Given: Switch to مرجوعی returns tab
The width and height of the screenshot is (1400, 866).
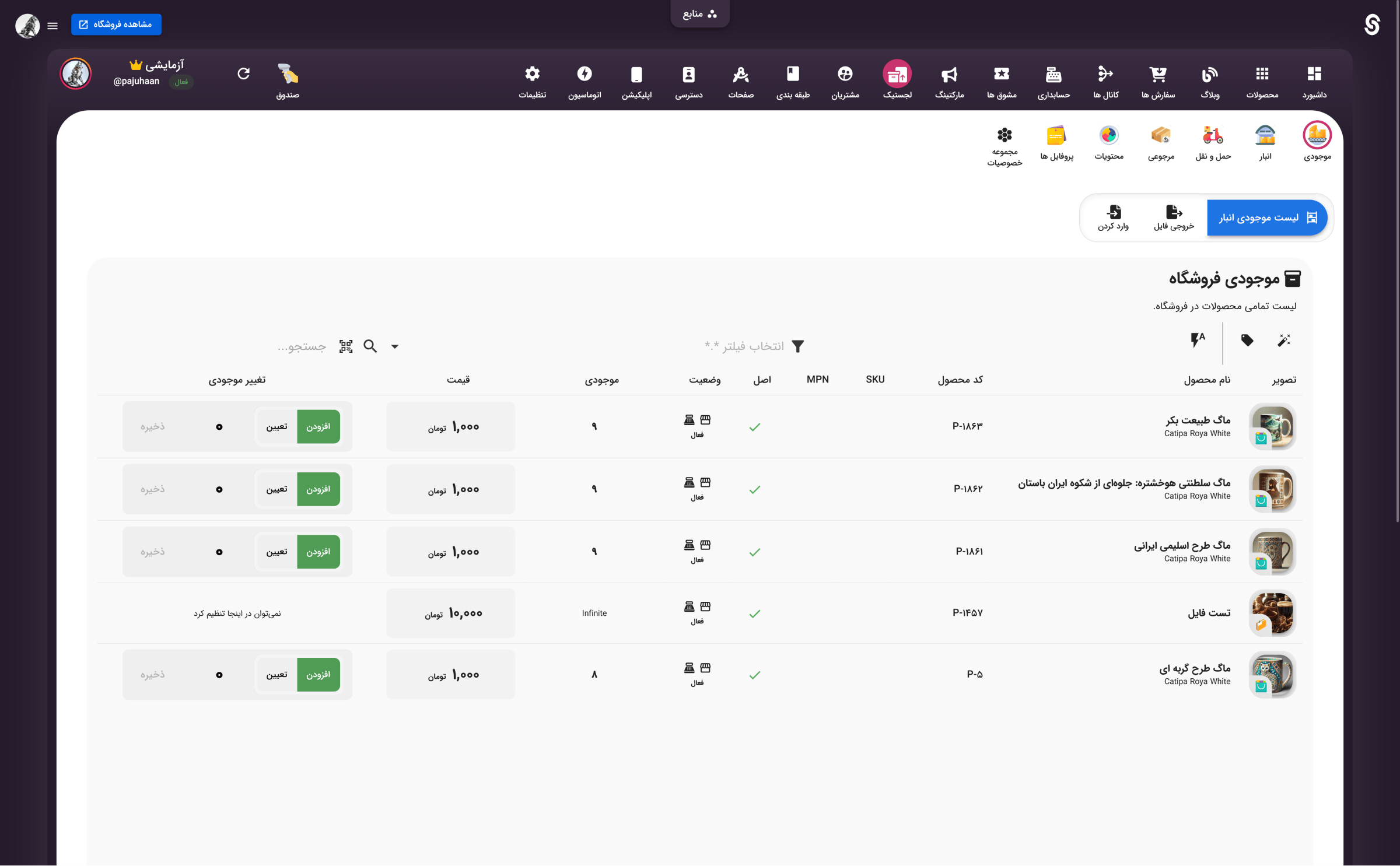Looking at the screenshot, I should [1161, 142].
